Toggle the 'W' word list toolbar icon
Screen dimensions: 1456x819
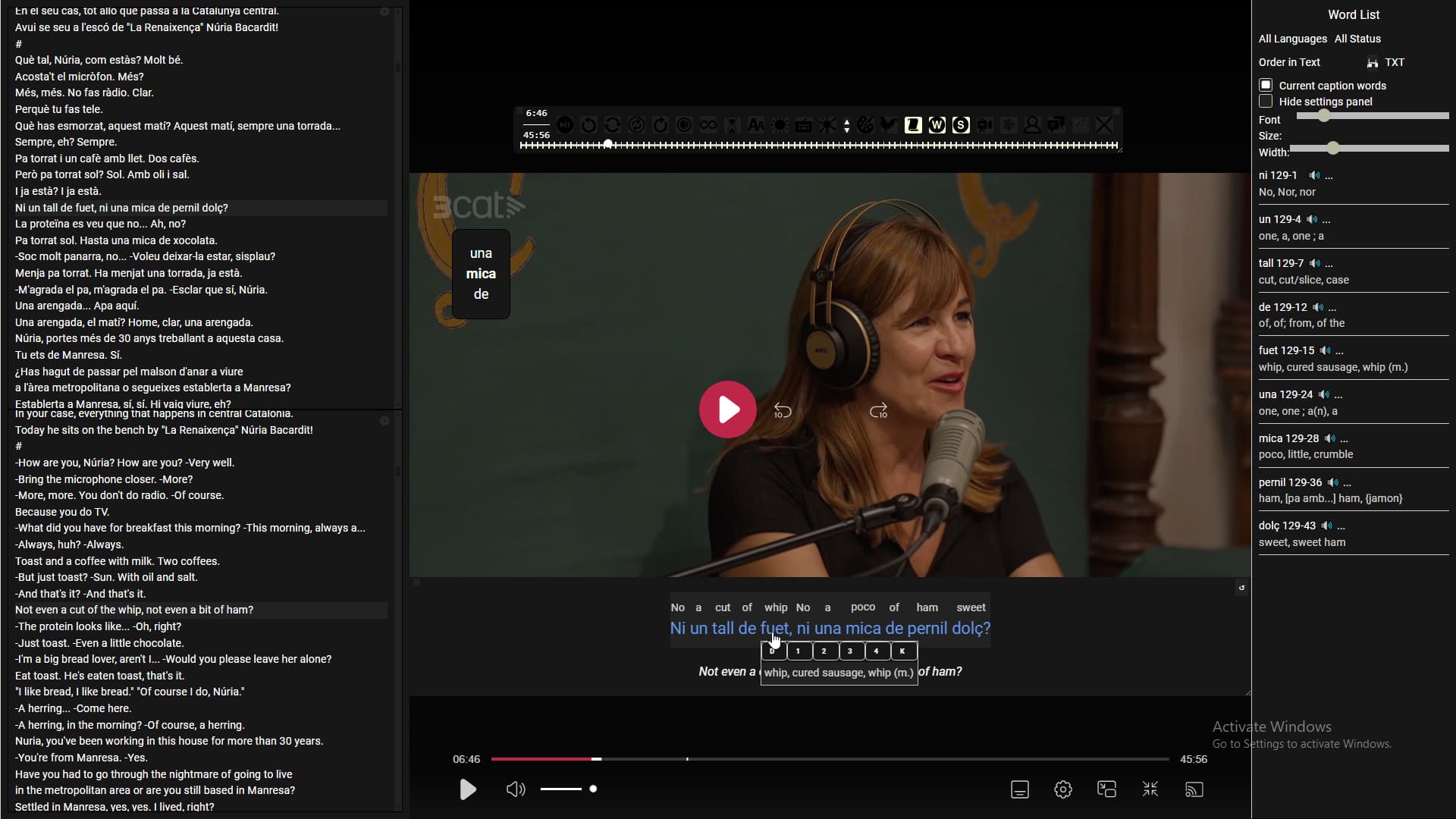pyautogui.click(x=937, y=125)
